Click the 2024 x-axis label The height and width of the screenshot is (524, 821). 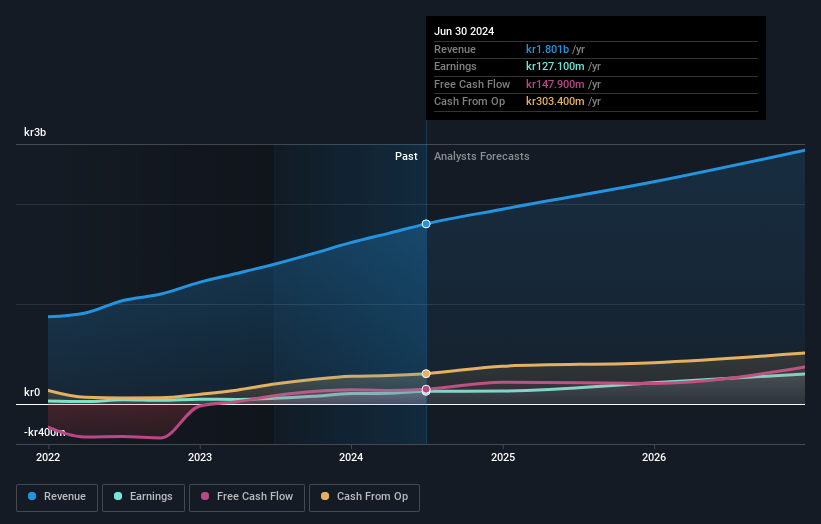coord(351,457)
